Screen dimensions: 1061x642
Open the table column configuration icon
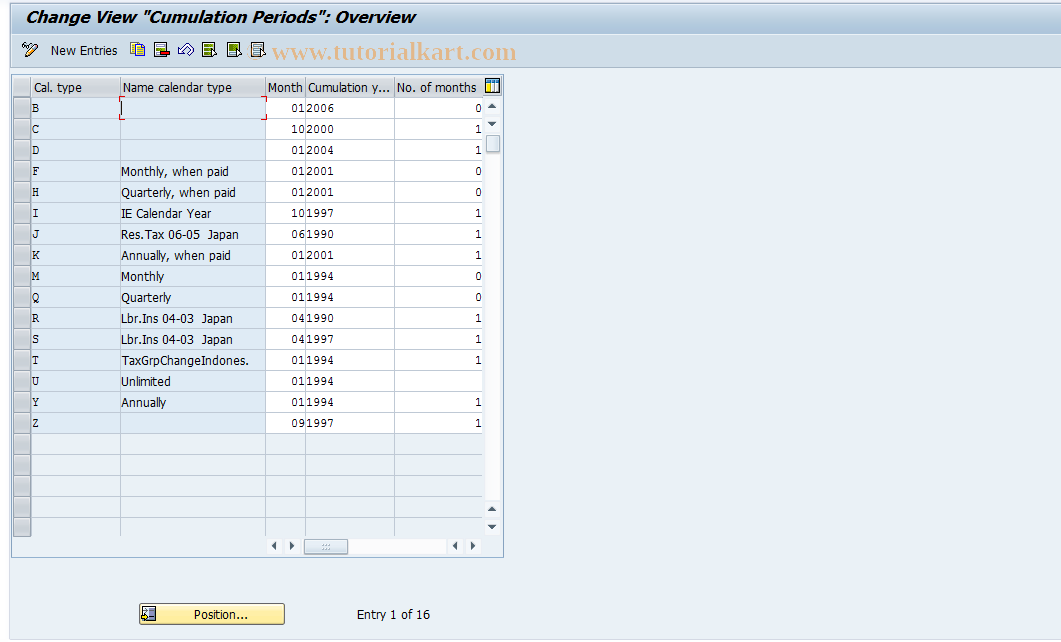tap(493, 86)
